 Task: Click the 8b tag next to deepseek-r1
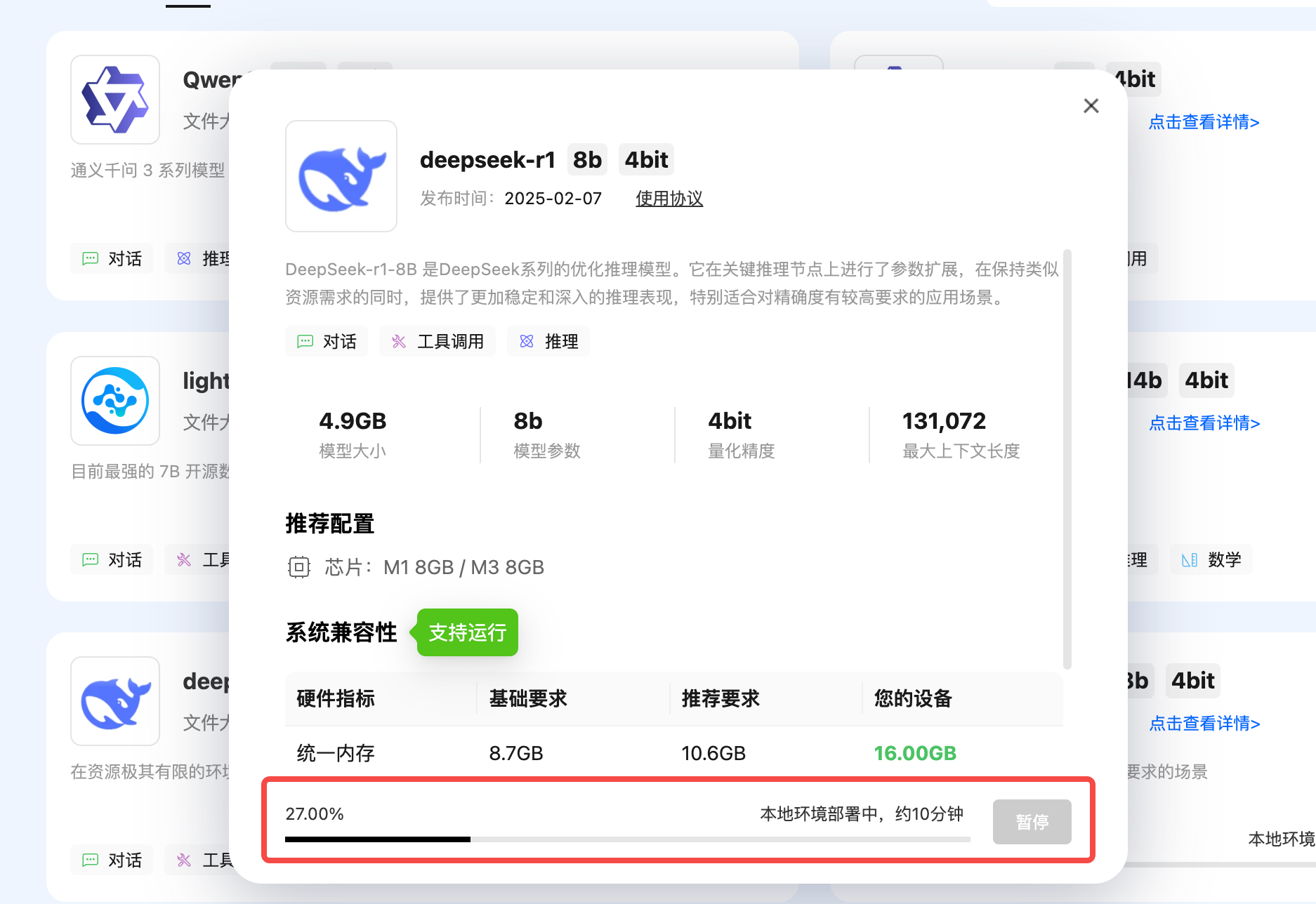(587, 160)
